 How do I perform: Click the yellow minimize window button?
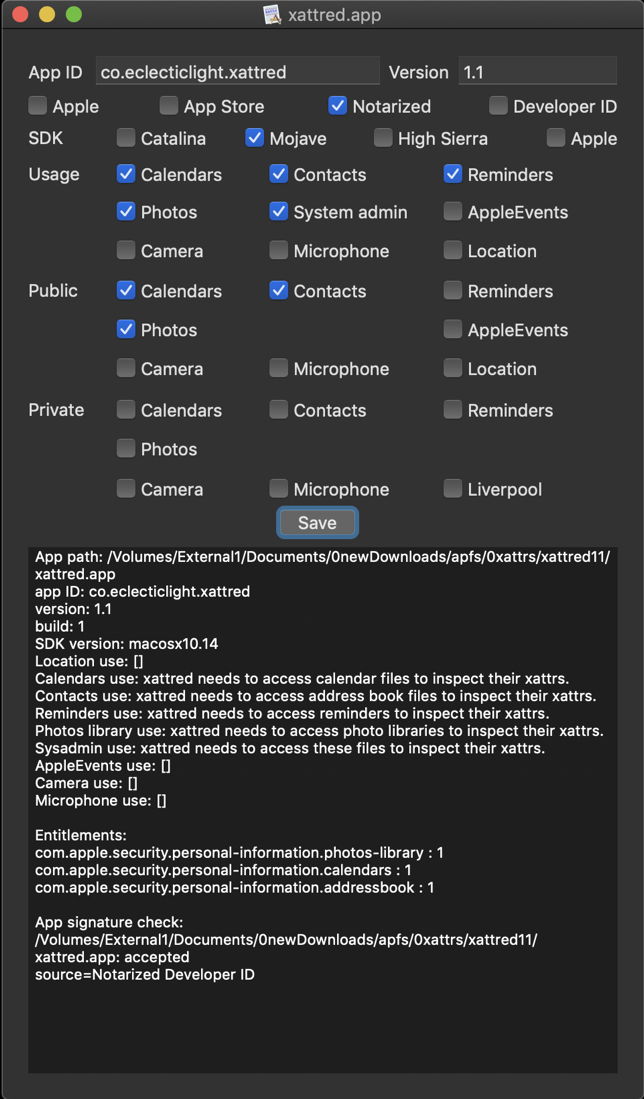[x=46, y=15]
